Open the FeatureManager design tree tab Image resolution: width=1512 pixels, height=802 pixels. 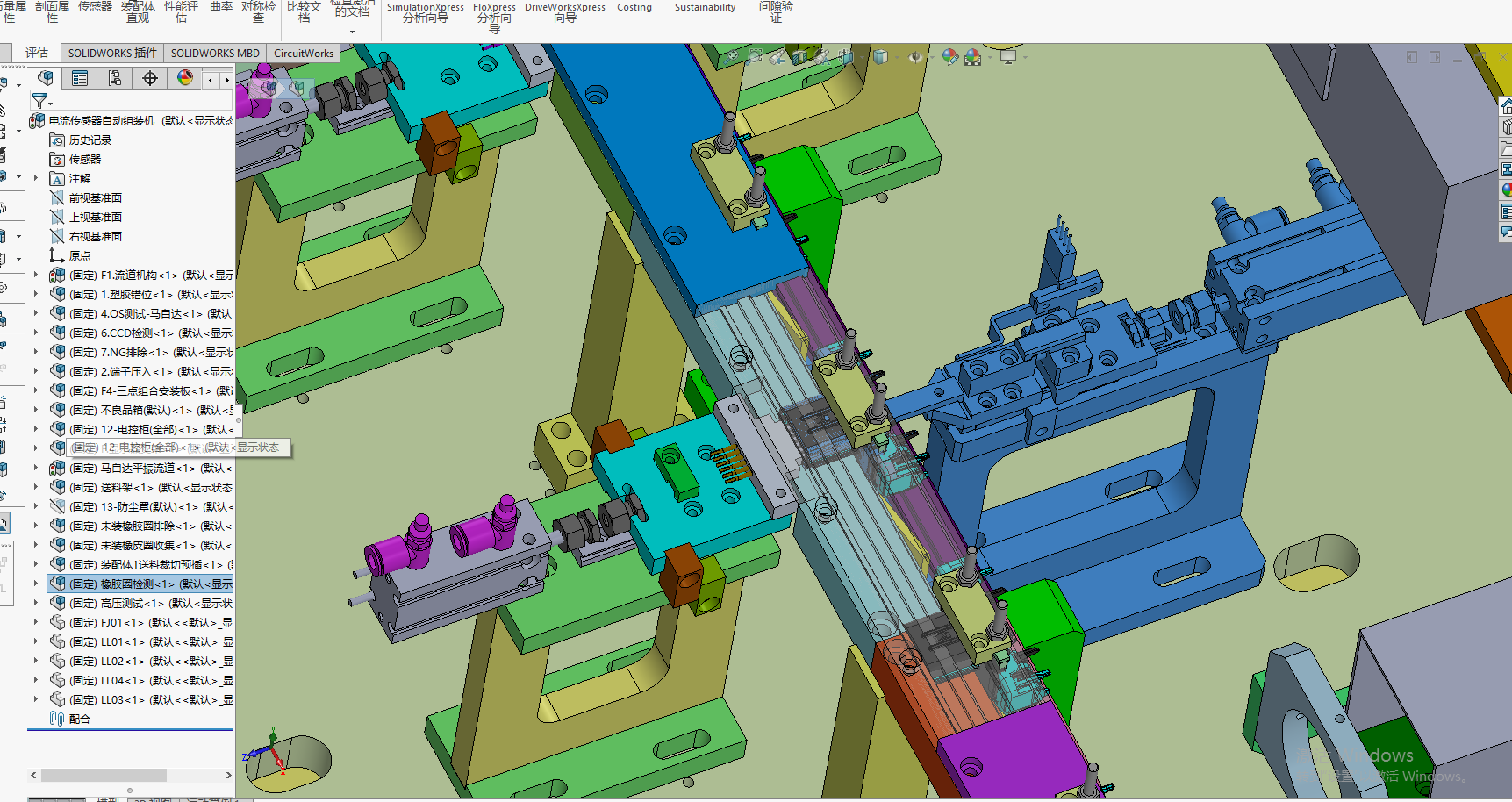[x=46, y=78]
